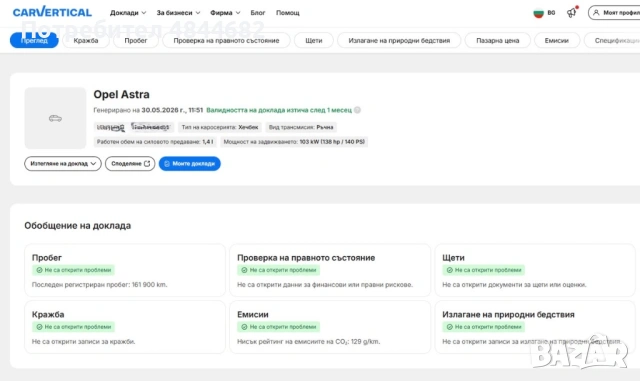Viewport: 640px width, 381px height.
Task: Open the notifications megaphone icon
Action: [572, 13]
